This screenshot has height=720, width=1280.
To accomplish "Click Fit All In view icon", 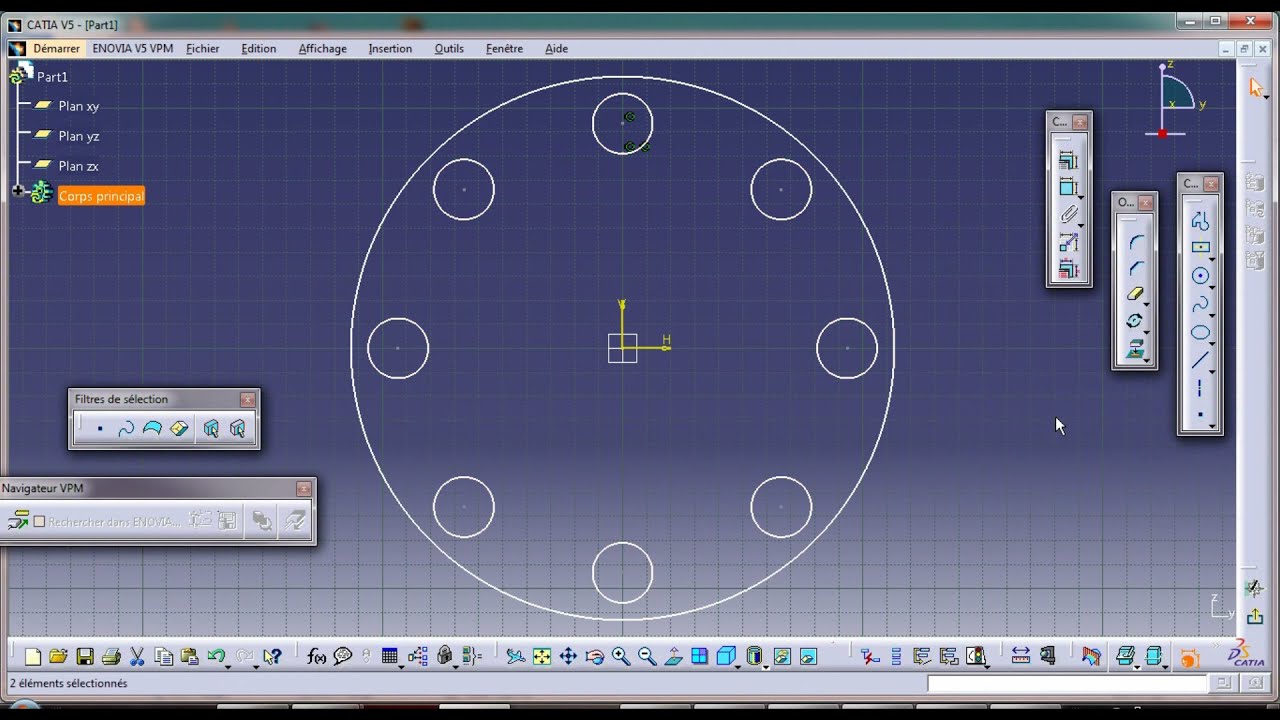I will pos(542,657).
